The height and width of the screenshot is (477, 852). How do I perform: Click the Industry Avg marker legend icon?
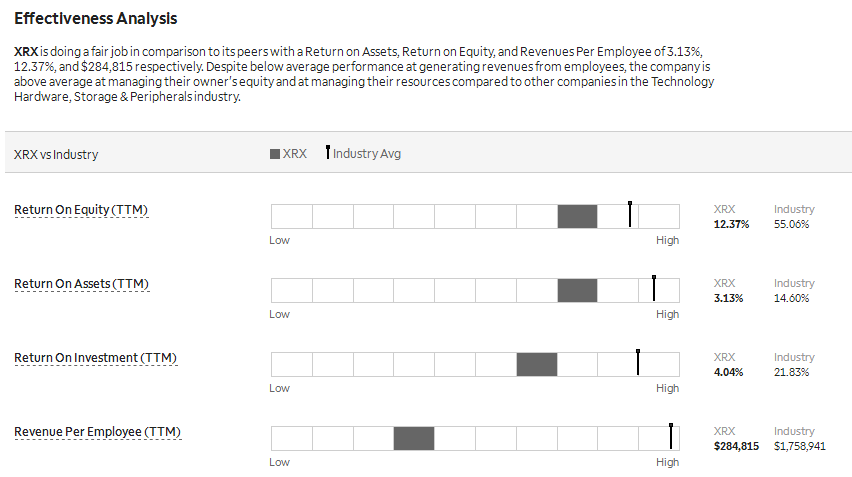click(328, 152)
